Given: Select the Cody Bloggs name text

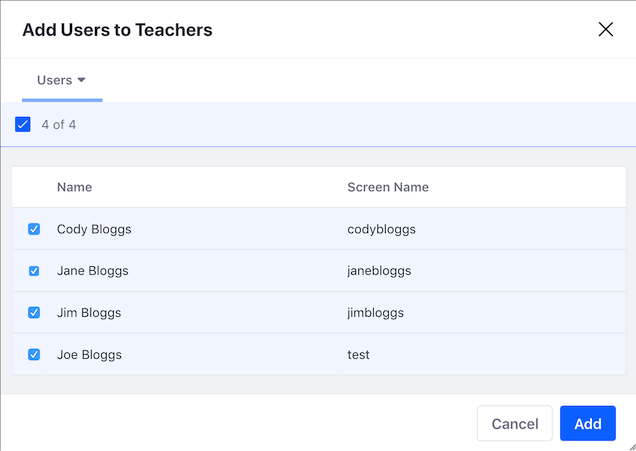Looking at the screenshot, I should click(94, 229).
